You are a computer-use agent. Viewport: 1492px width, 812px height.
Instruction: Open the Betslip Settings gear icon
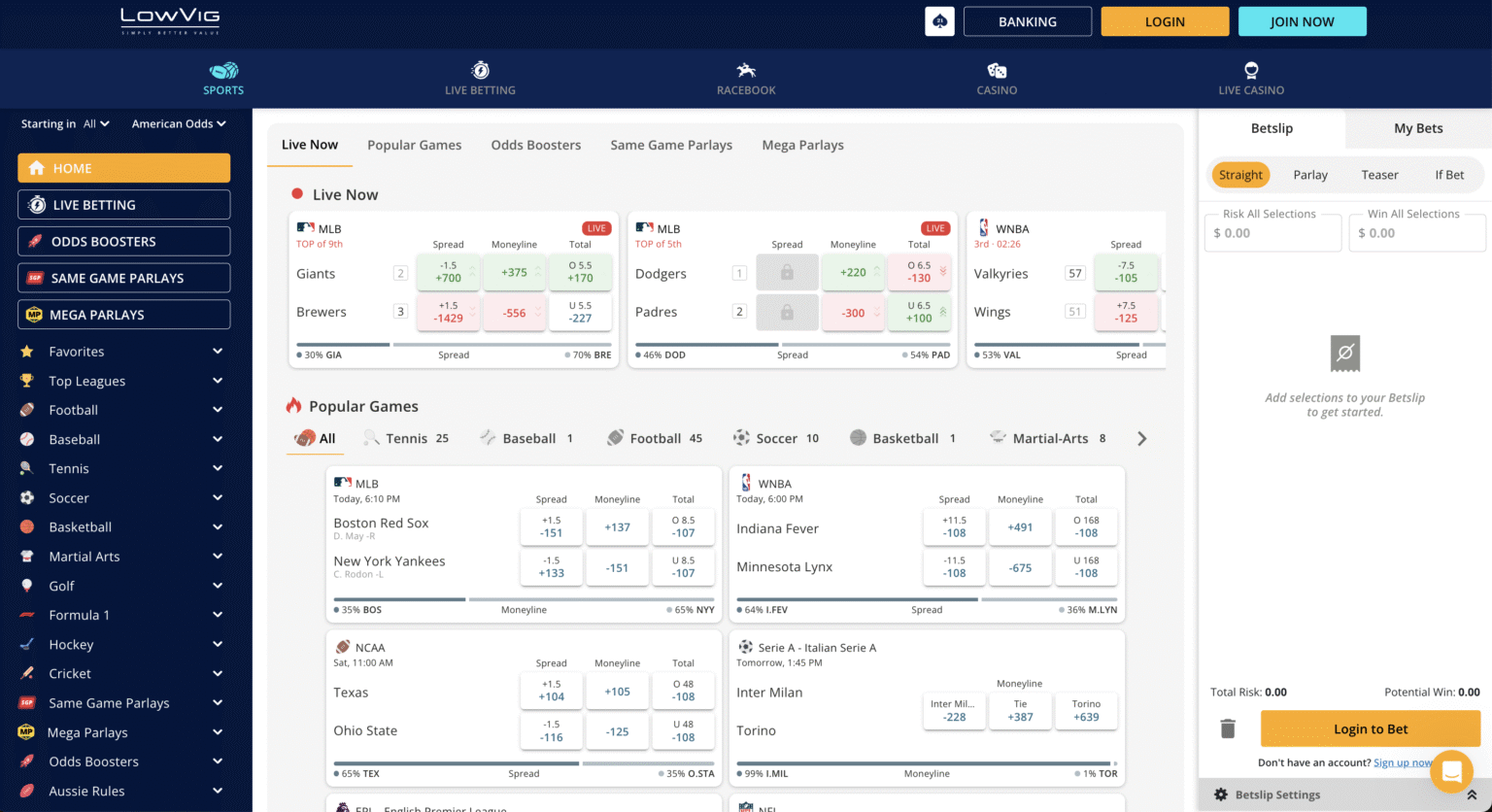click(1221, 795)
